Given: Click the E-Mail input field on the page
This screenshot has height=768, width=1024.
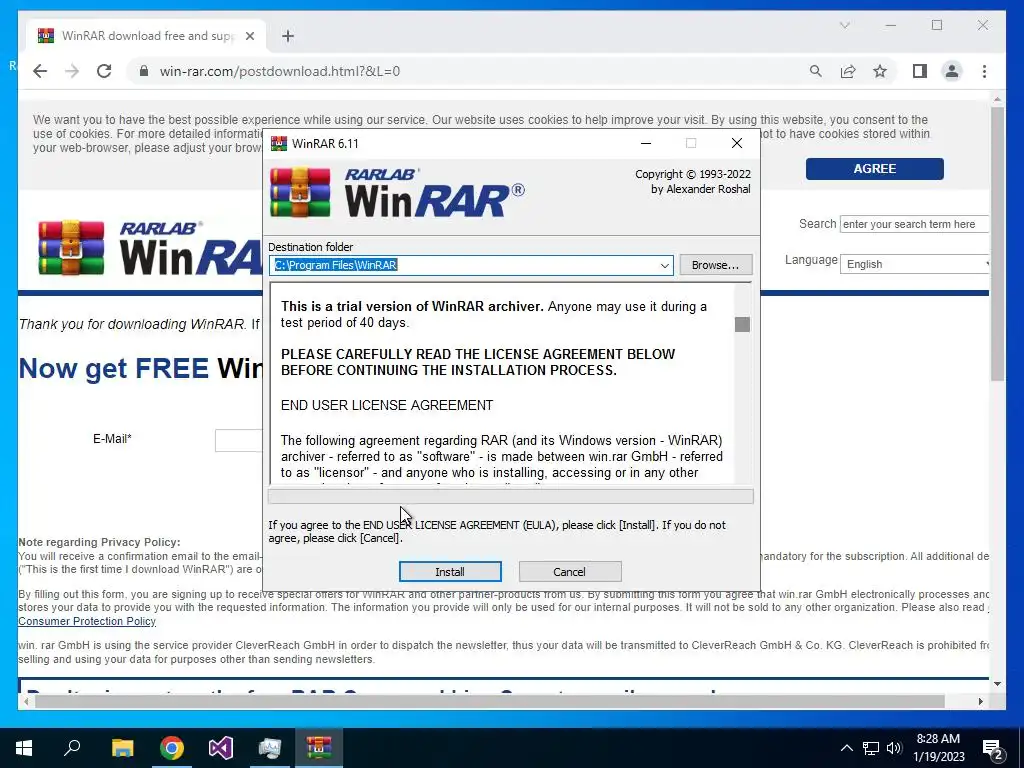Looking at the screenshot, I should tap(239, 440).
